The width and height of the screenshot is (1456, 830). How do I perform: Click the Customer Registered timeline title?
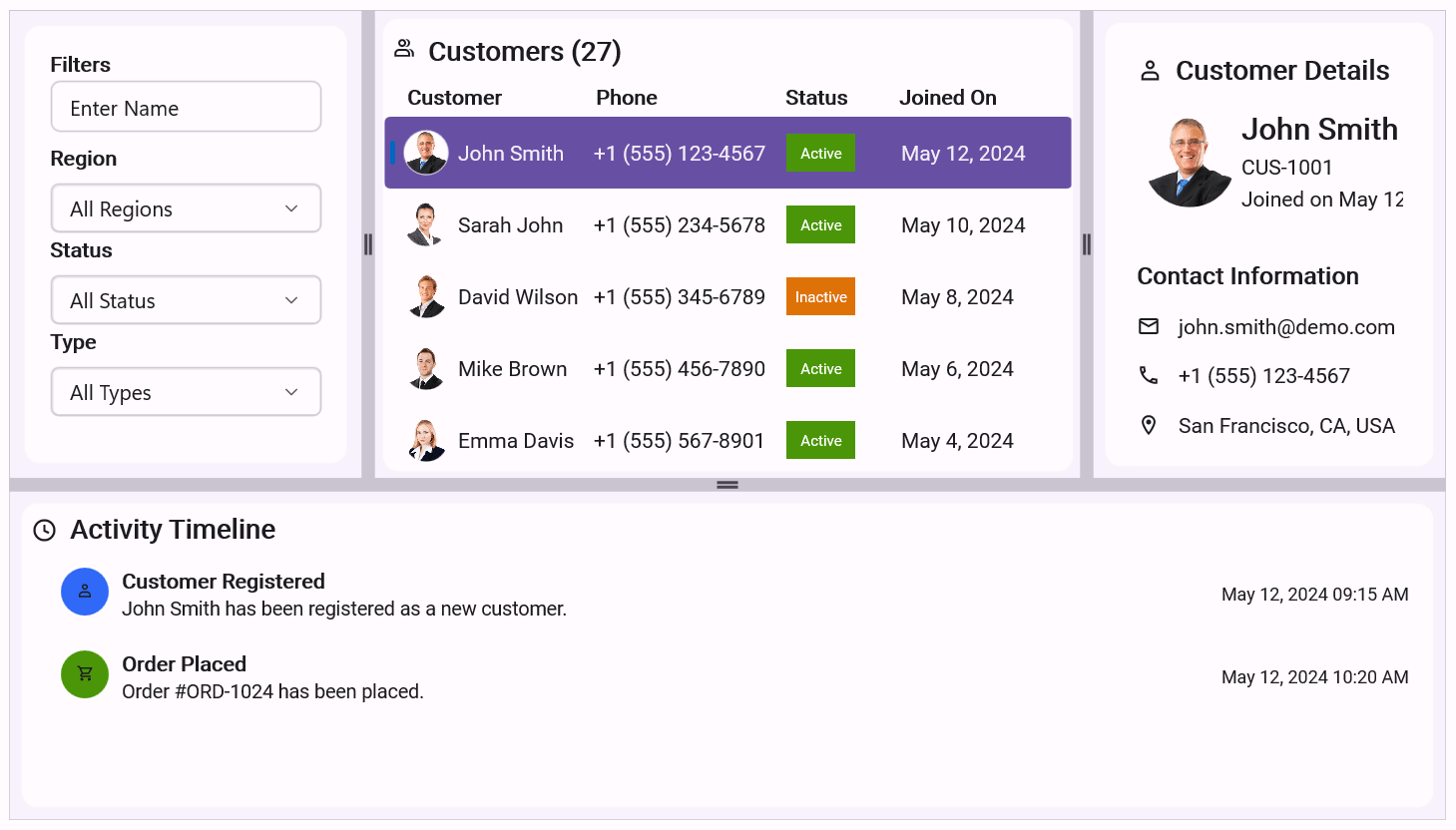(x=224, y=582)
